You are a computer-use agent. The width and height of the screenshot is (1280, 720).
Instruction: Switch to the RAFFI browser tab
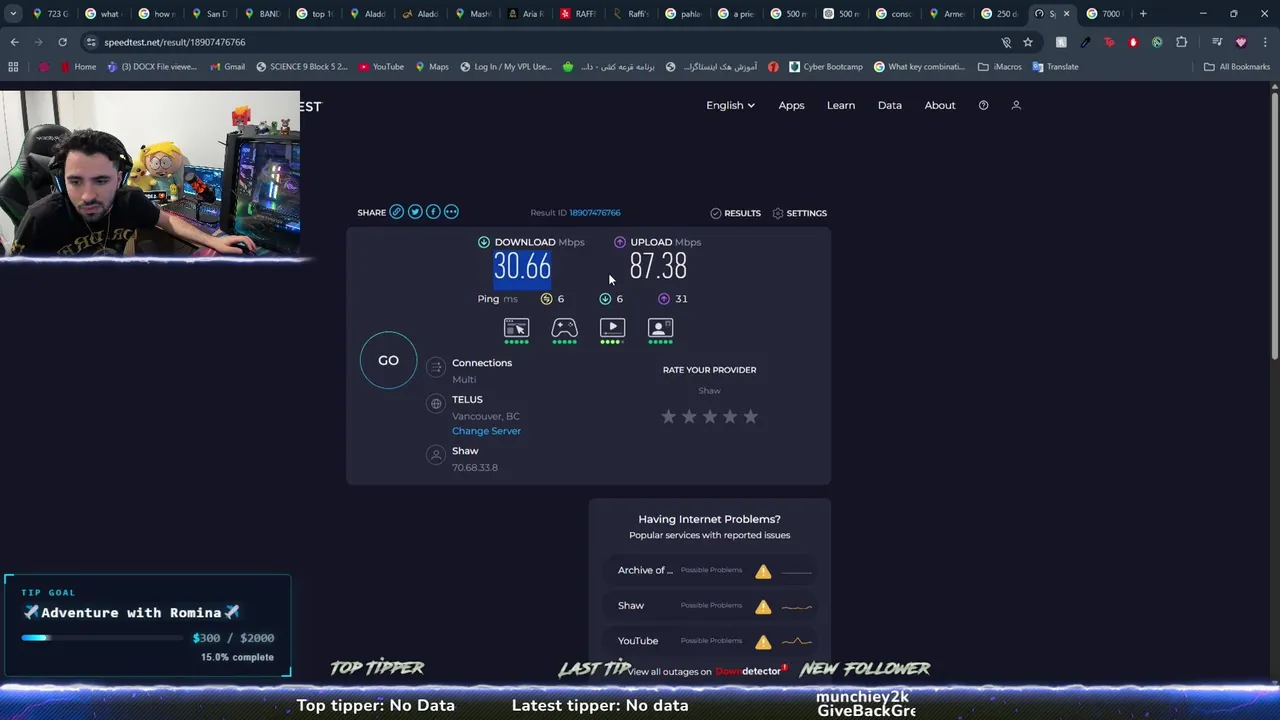click(x=579, y=14)
